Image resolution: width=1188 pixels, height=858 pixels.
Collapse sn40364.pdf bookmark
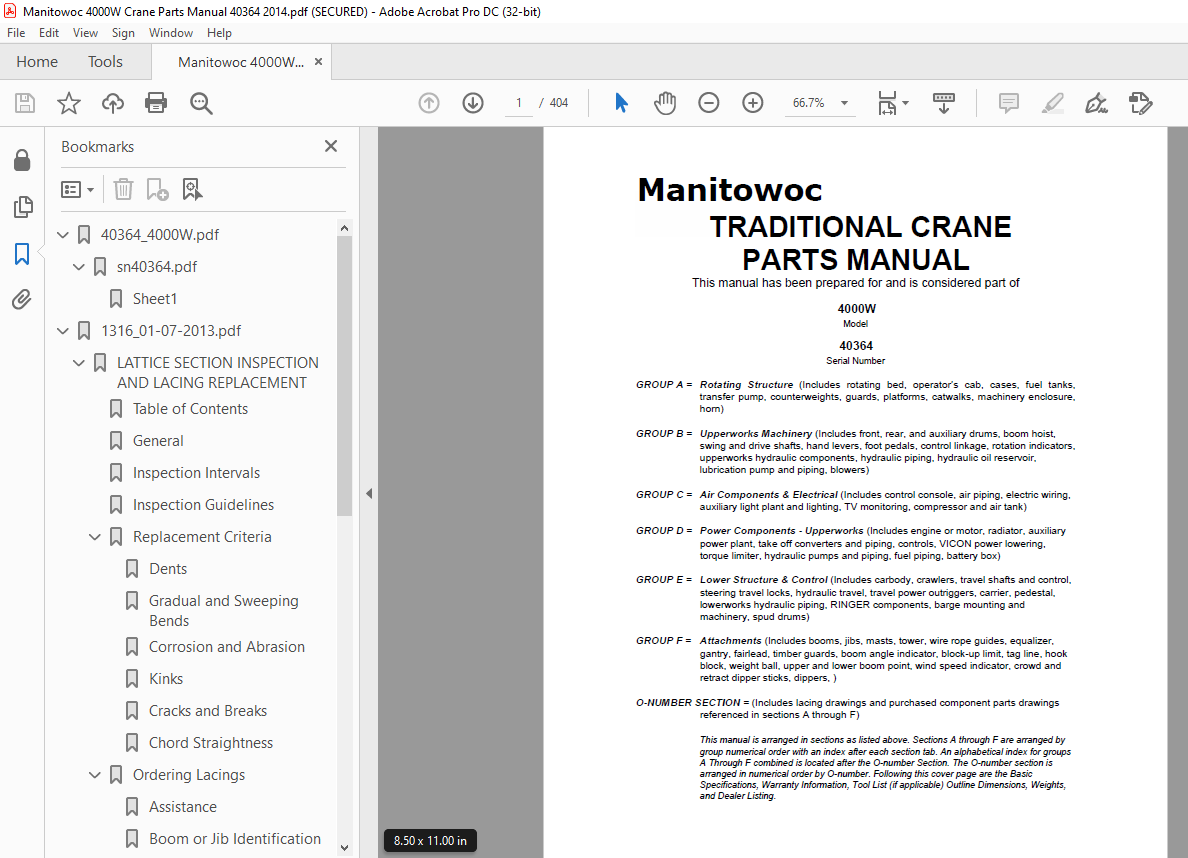pyautogui.click(x=79, y=267)
